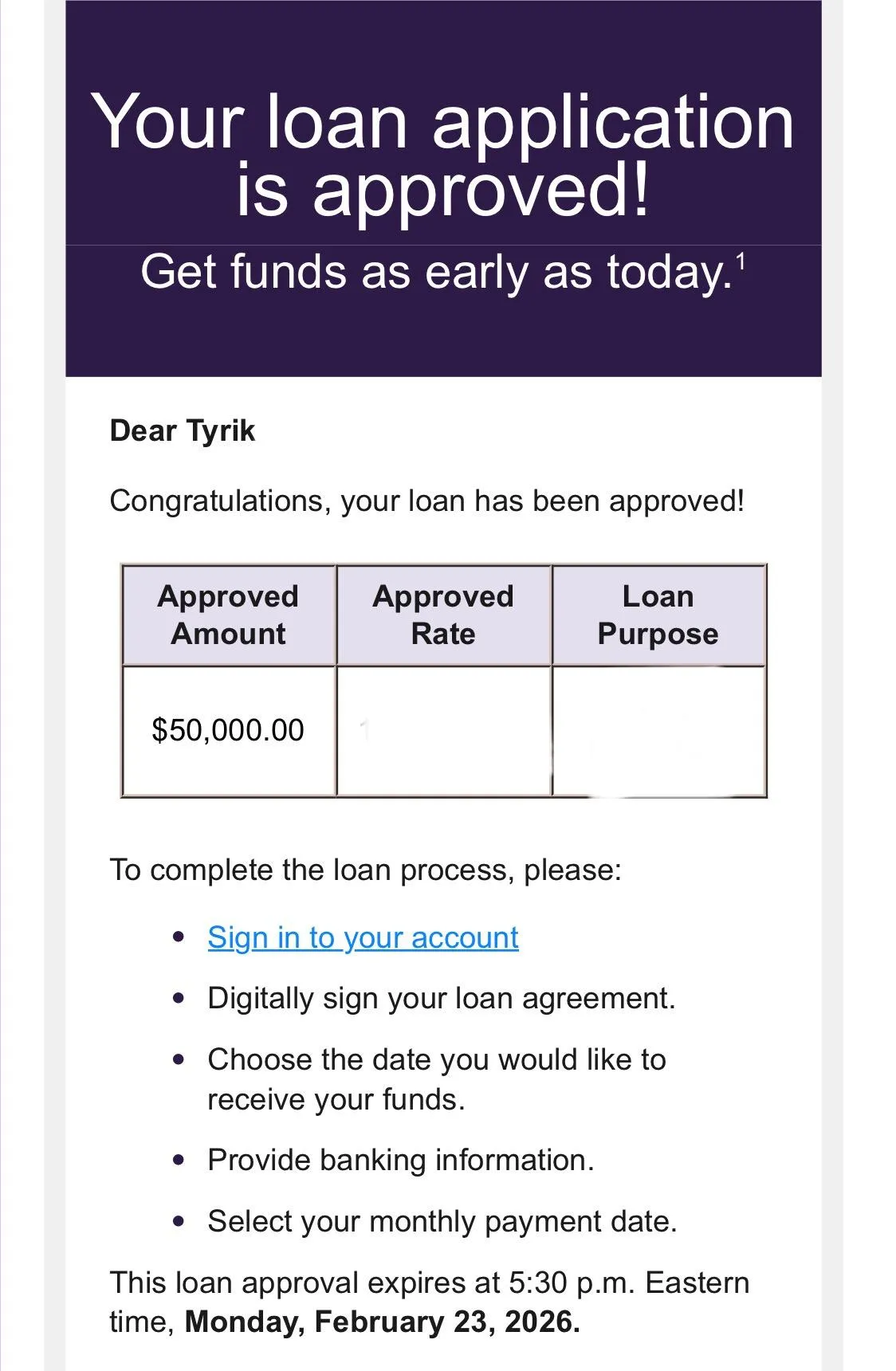
Task: Click the footnote 1 superscript after 'today.'
Action: 741,261
